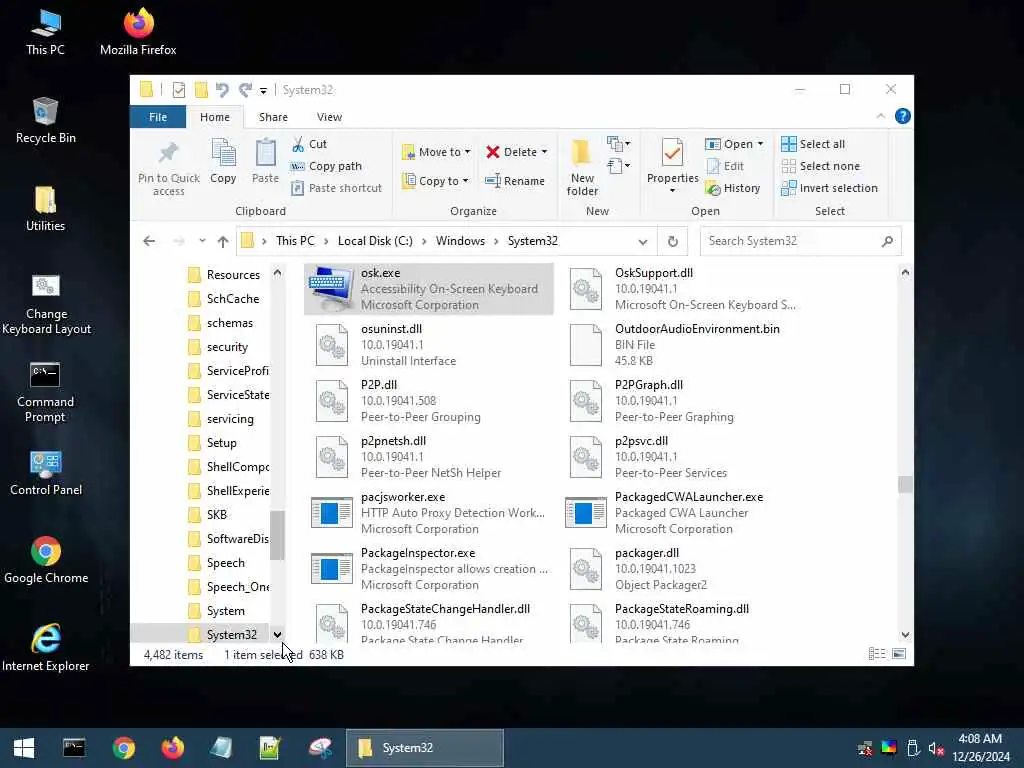1024x768 pixels.
Task: Click the Undo icon in title bar
Action: pyautogui.click(x=222, y=89)
